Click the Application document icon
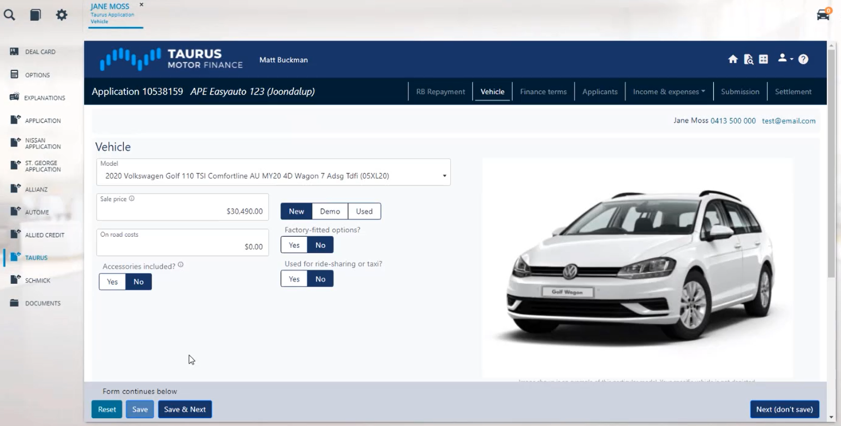Screen dimensions: 841x426 [15, 120]
